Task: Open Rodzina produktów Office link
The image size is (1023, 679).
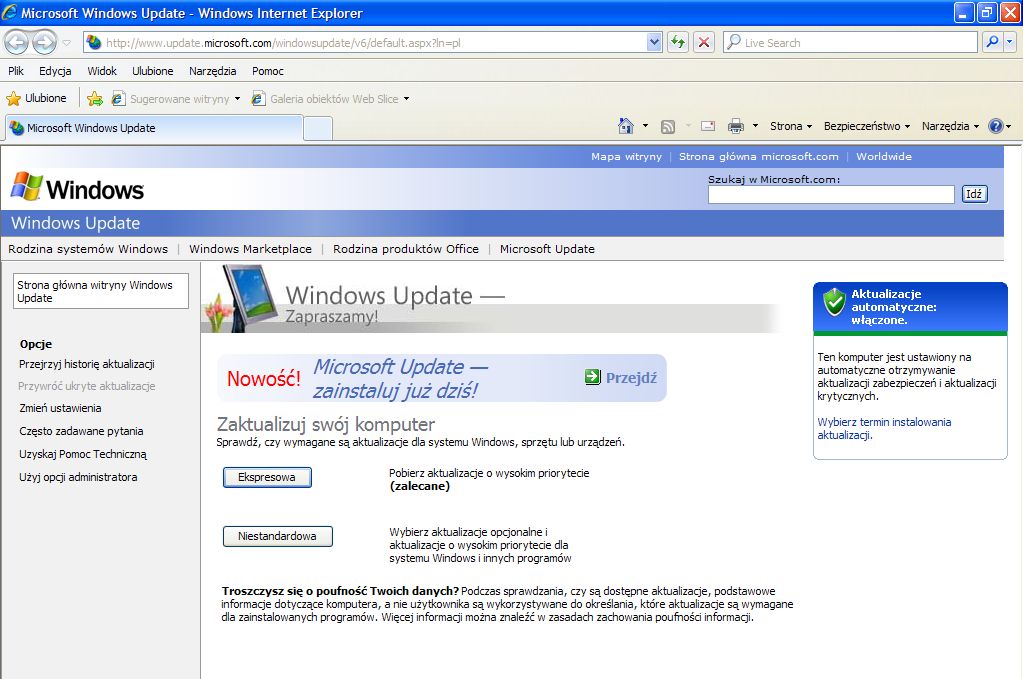Action: click(x=406, y=249)
